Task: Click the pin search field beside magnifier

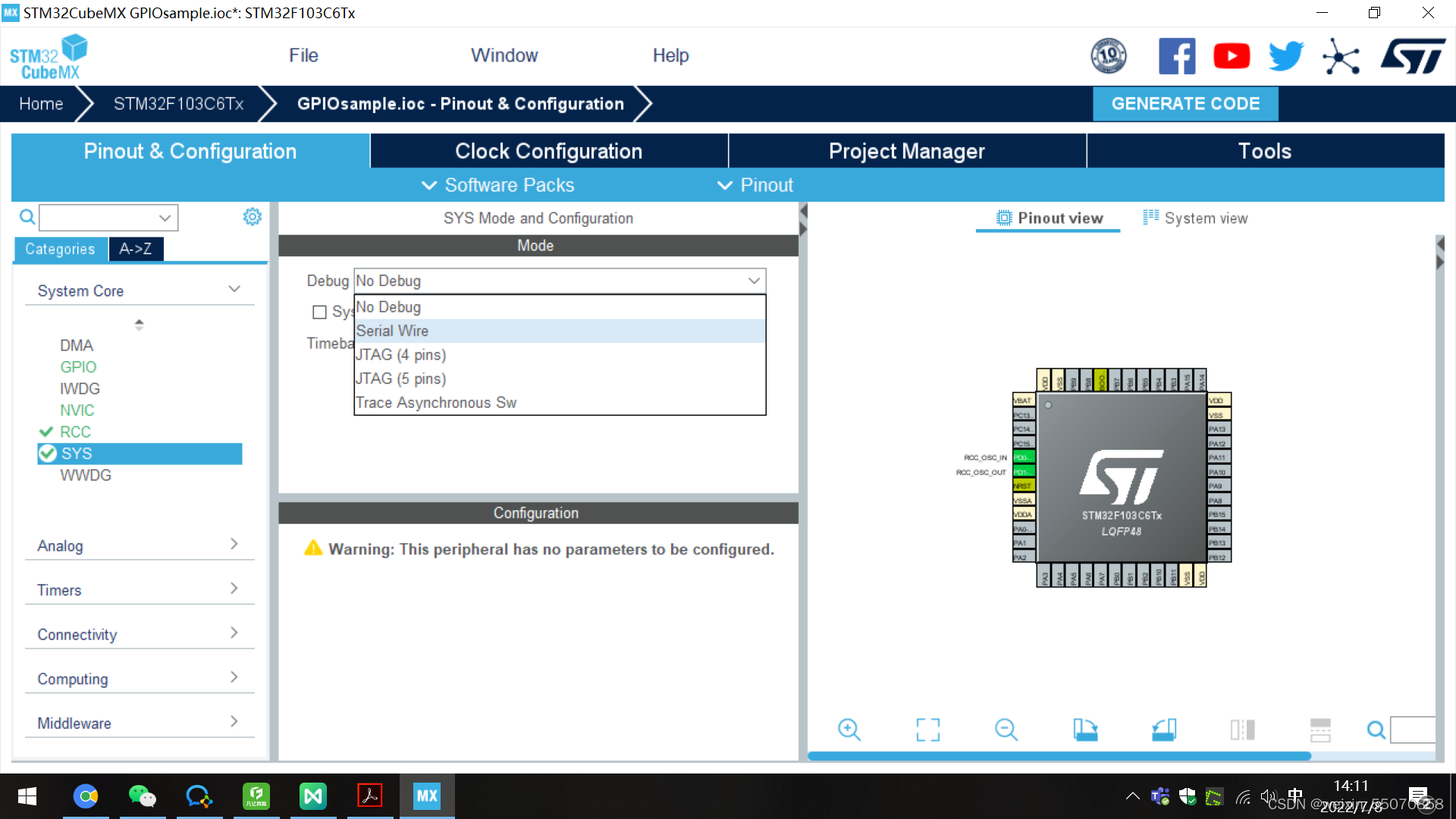Action: click(x=1412, y=730)
